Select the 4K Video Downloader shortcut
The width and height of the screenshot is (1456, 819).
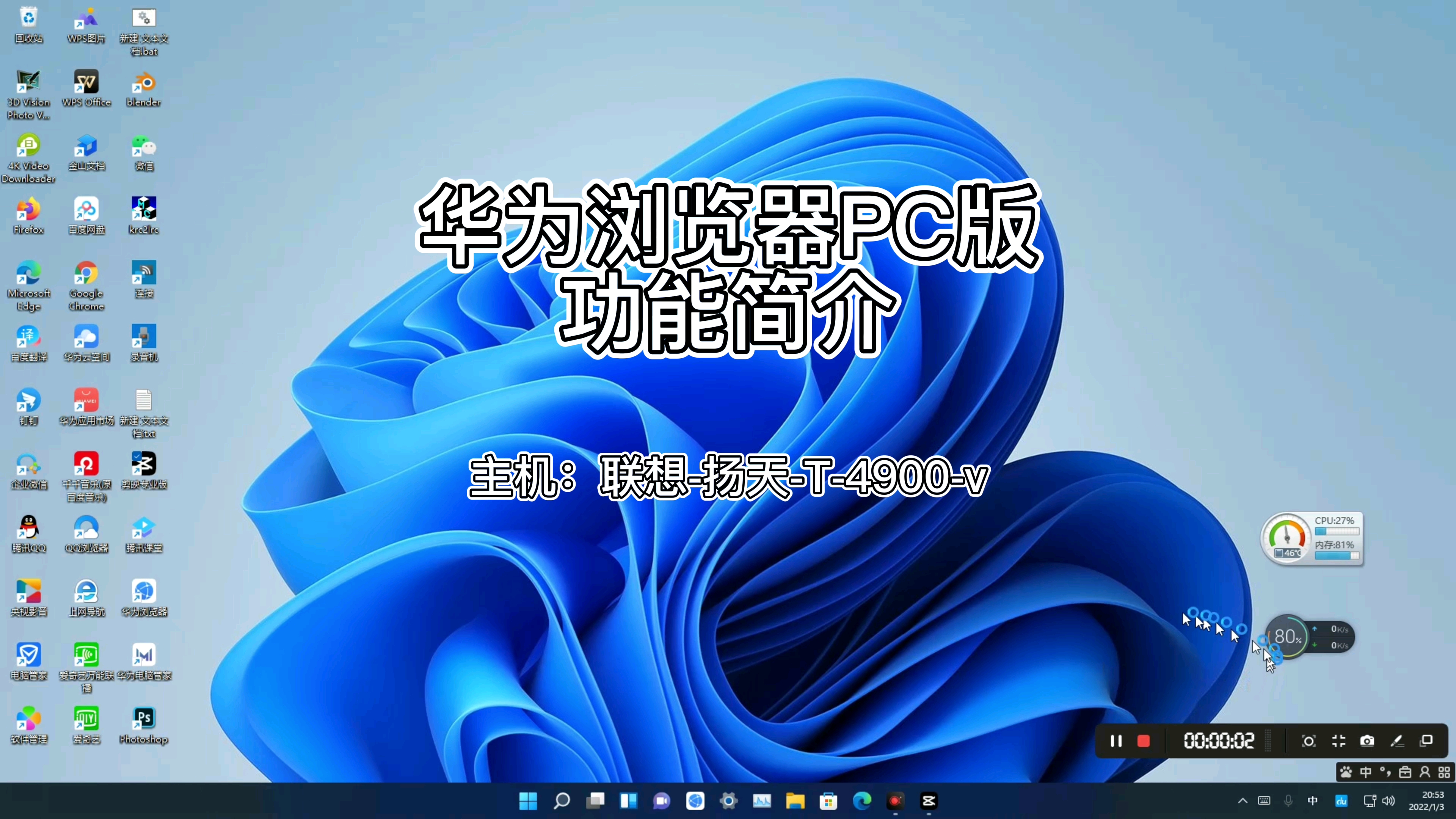(28, 159)
